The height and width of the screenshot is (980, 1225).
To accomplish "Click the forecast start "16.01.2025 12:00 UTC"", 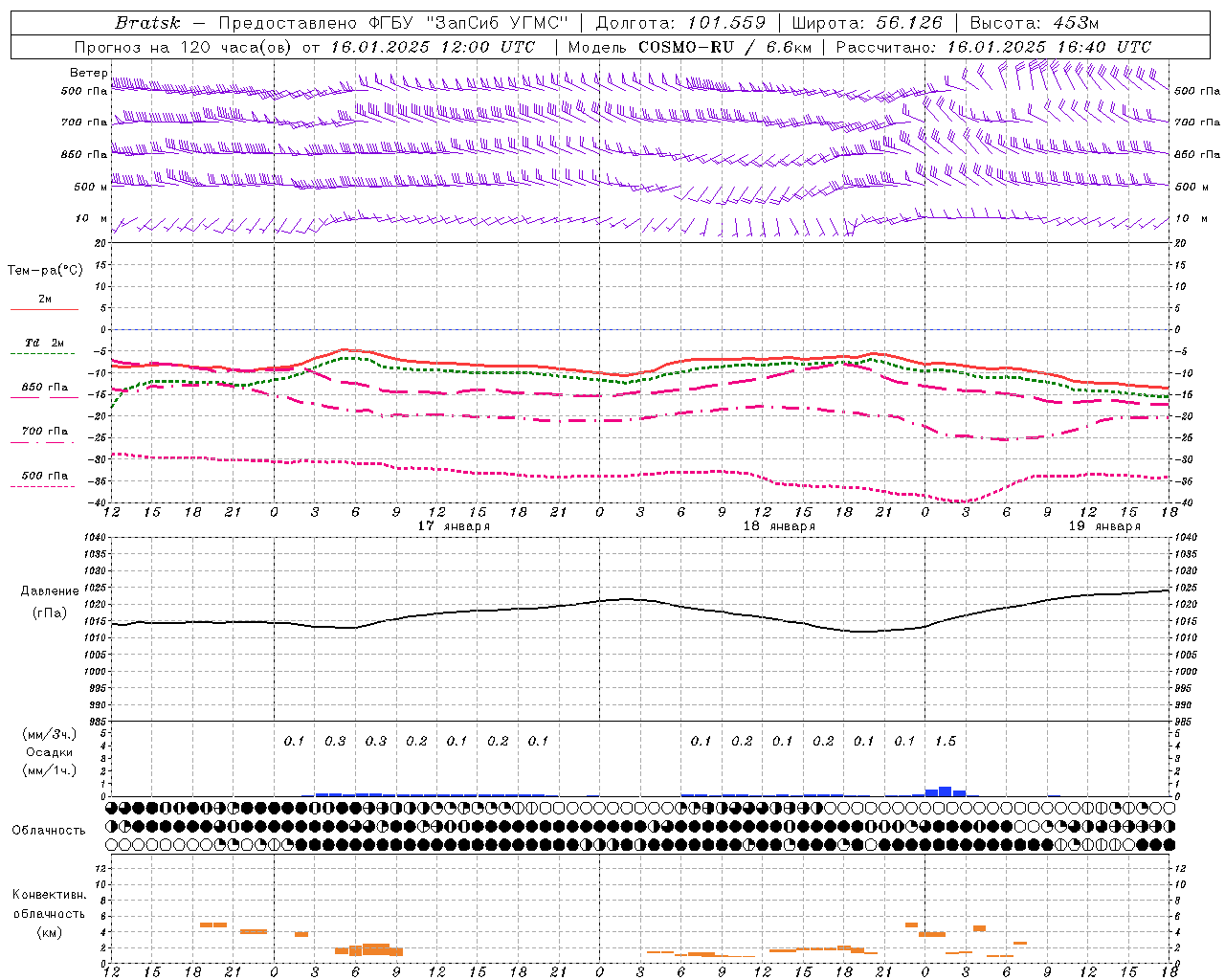I will (x=432, y=47).
